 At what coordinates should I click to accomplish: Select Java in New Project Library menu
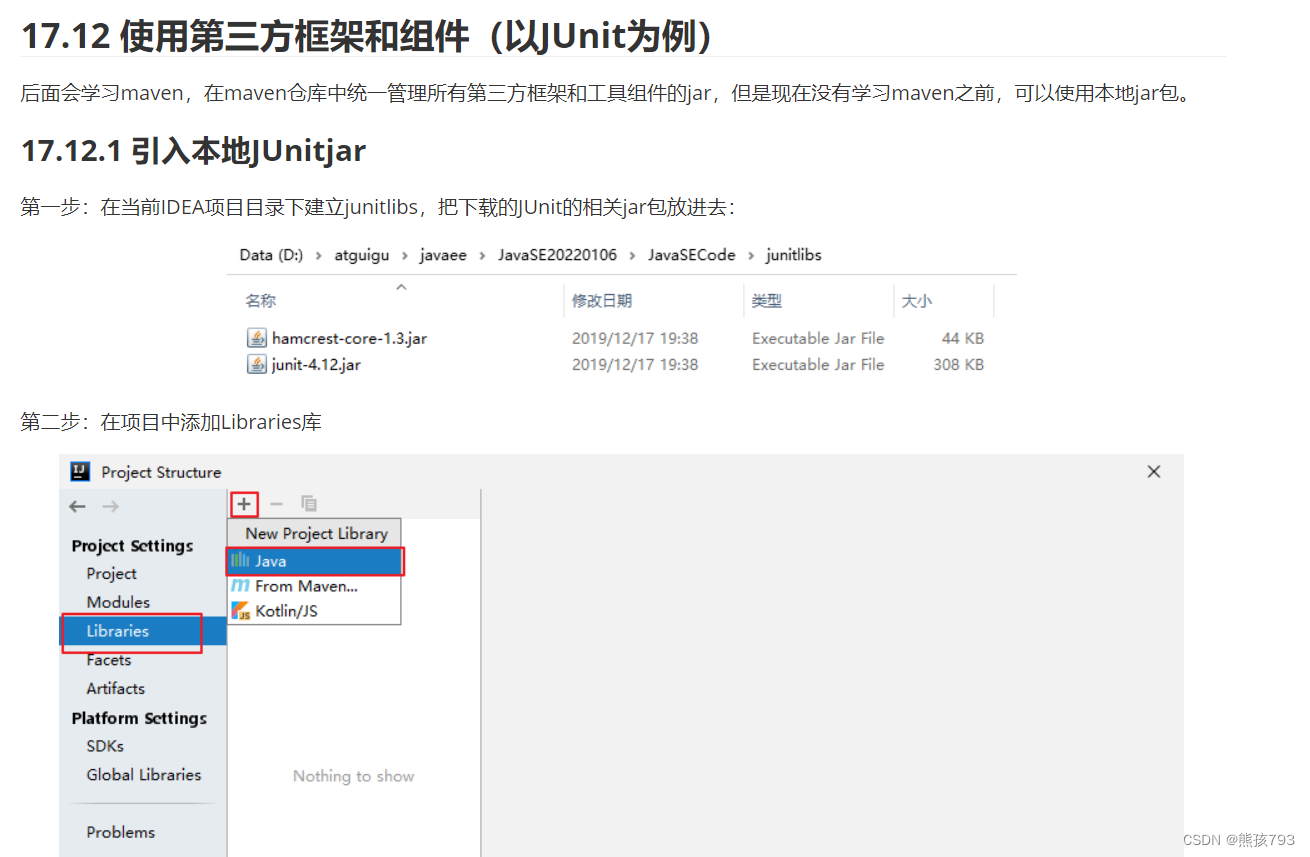[x=315, y=561]
